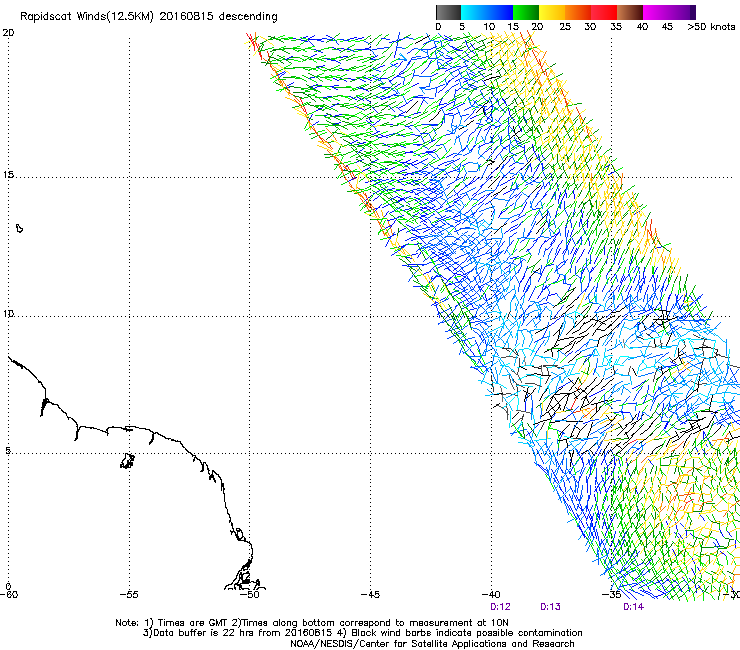Click the '20' latitude axis label
This screenshot has width=740, height=650.
coord(8,33)
